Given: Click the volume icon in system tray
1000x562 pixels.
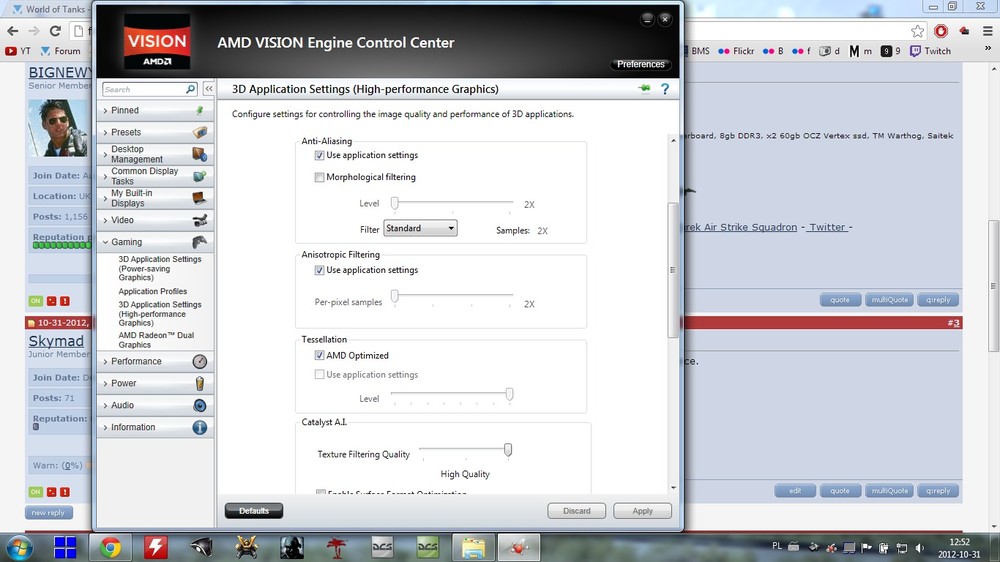Looking at the screenshot, I should (x=919, y=547).
